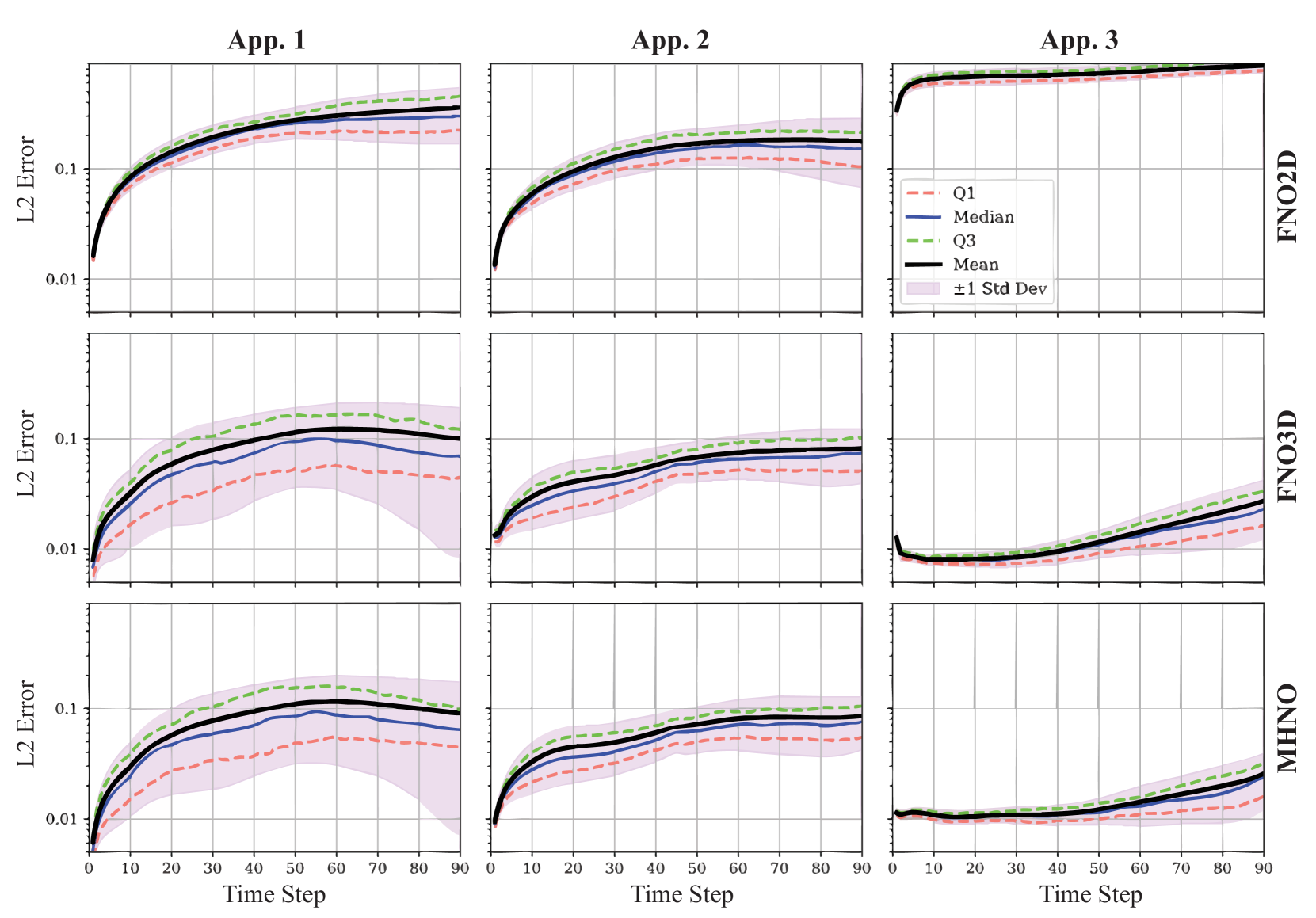Click the 'L2 Error' y-axis label of bottom row

26,723
